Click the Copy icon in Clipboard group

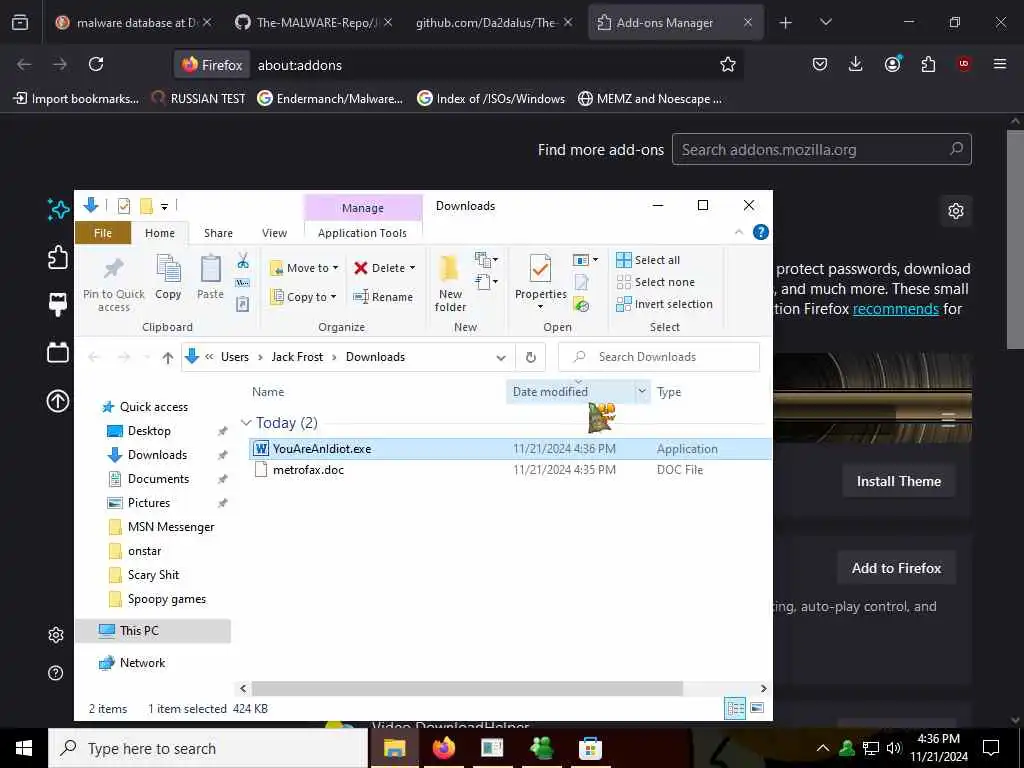coord(168,277)
